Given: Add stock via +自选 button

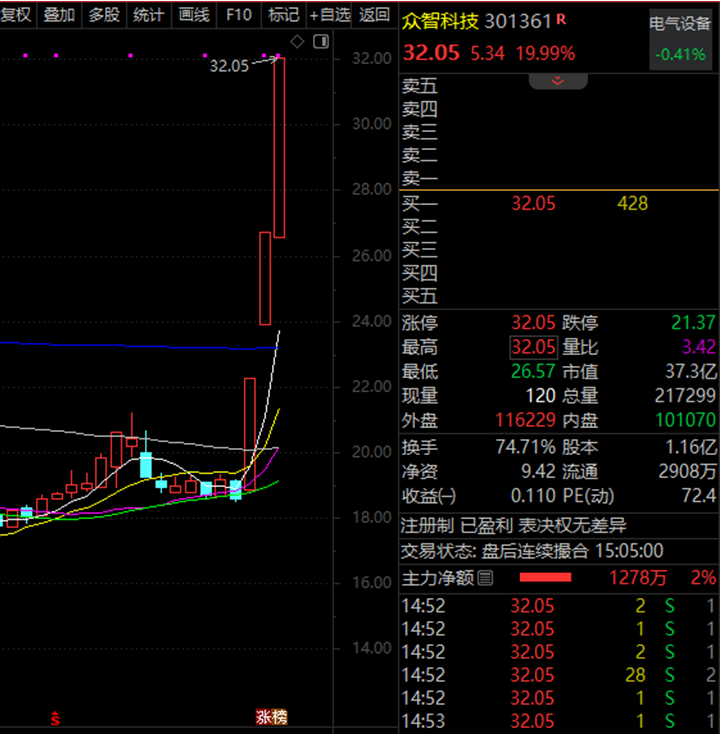Looking at the screenshot, I should tap(330, 15).
